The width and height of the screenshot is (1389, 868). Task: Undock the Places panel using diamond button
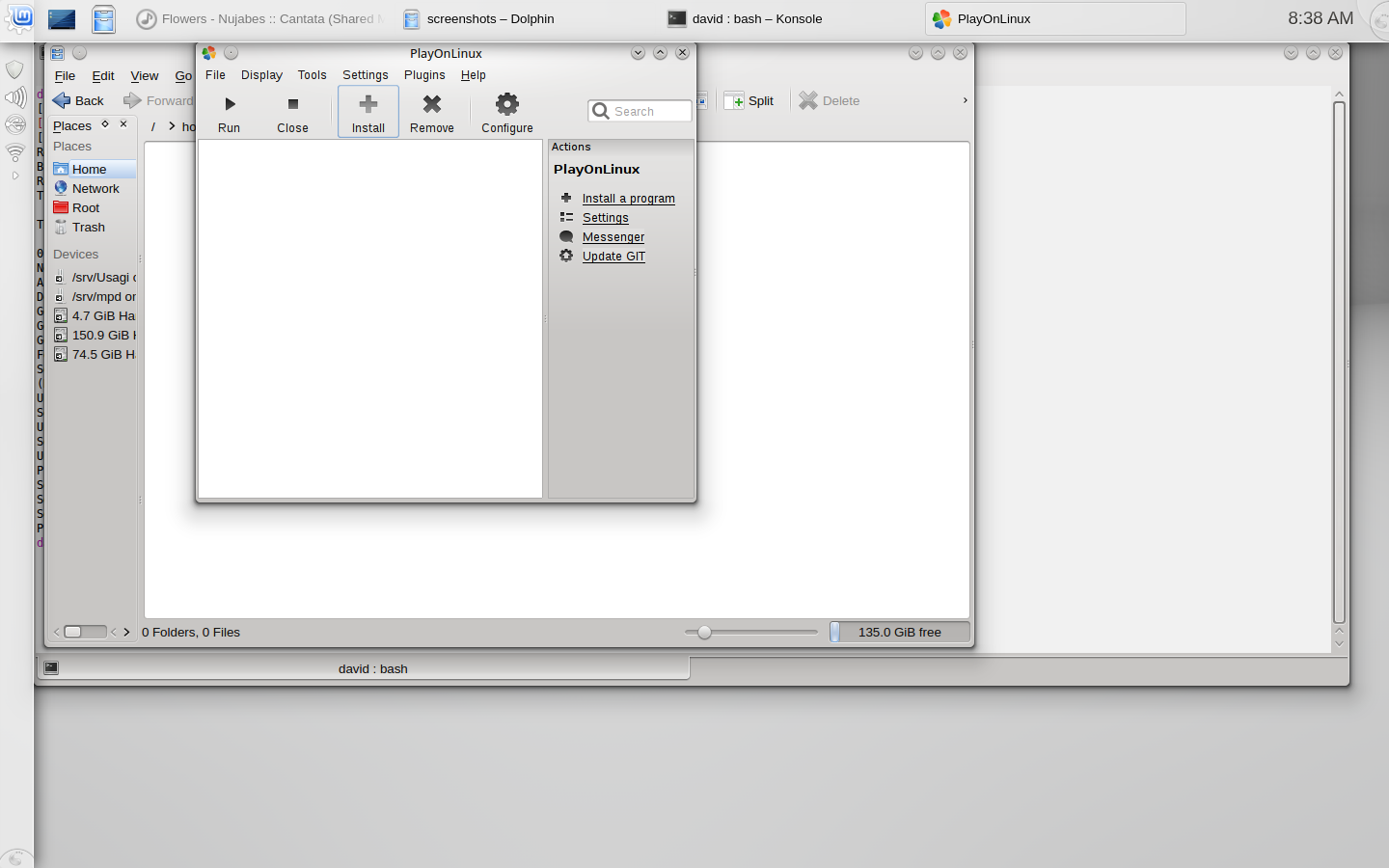click(105, 124)
